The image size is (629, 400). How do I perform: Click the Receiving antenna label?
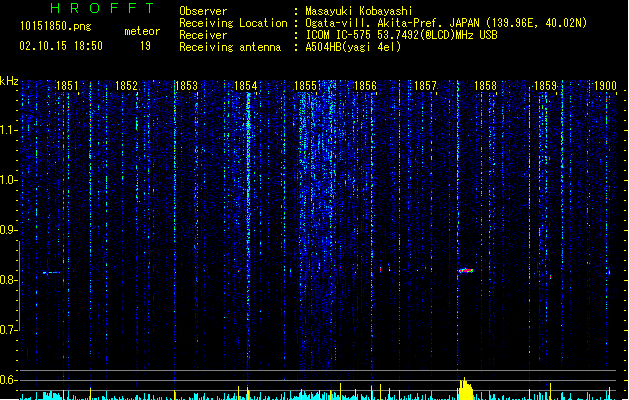(230, 47)
